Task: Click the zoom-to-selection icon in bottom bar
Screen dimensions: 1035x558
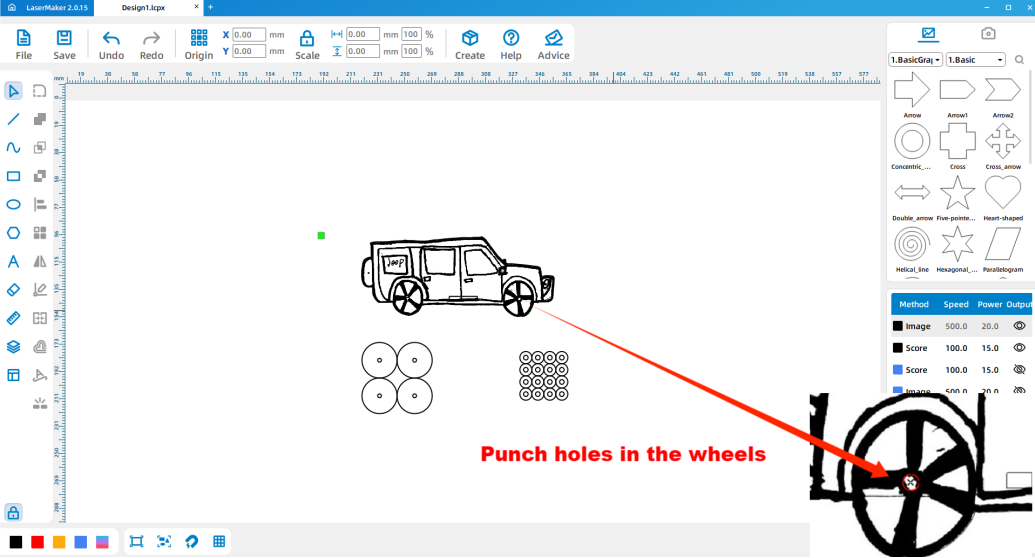Action: tap(164, 541)
